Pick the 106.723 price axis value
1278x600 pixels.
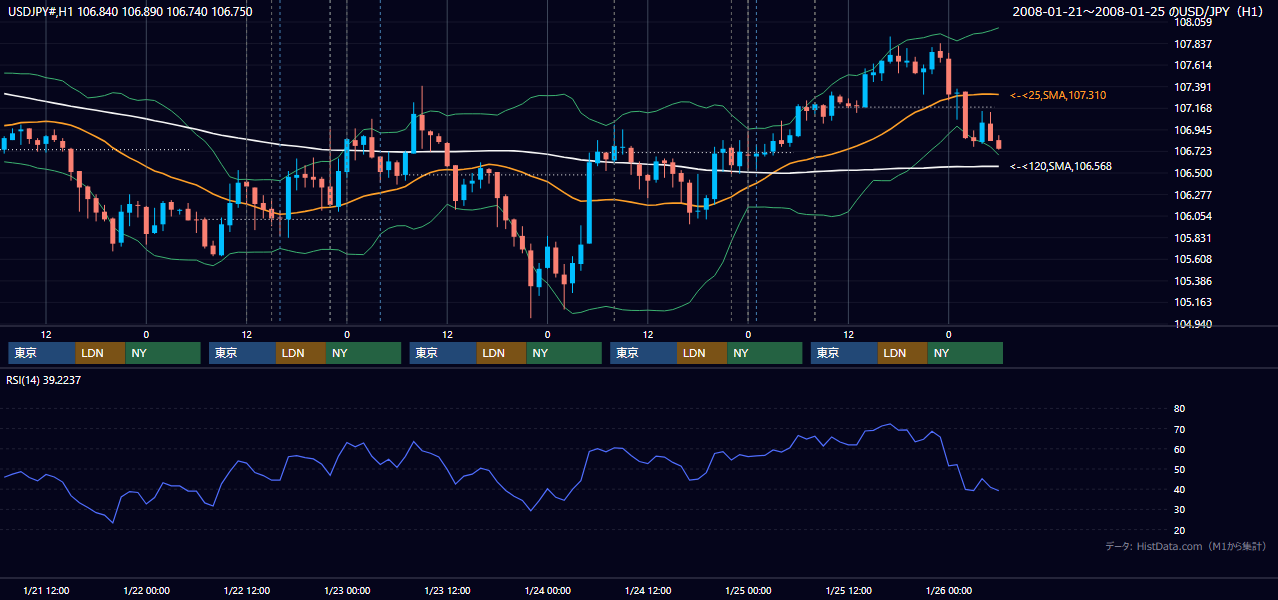1193,151
